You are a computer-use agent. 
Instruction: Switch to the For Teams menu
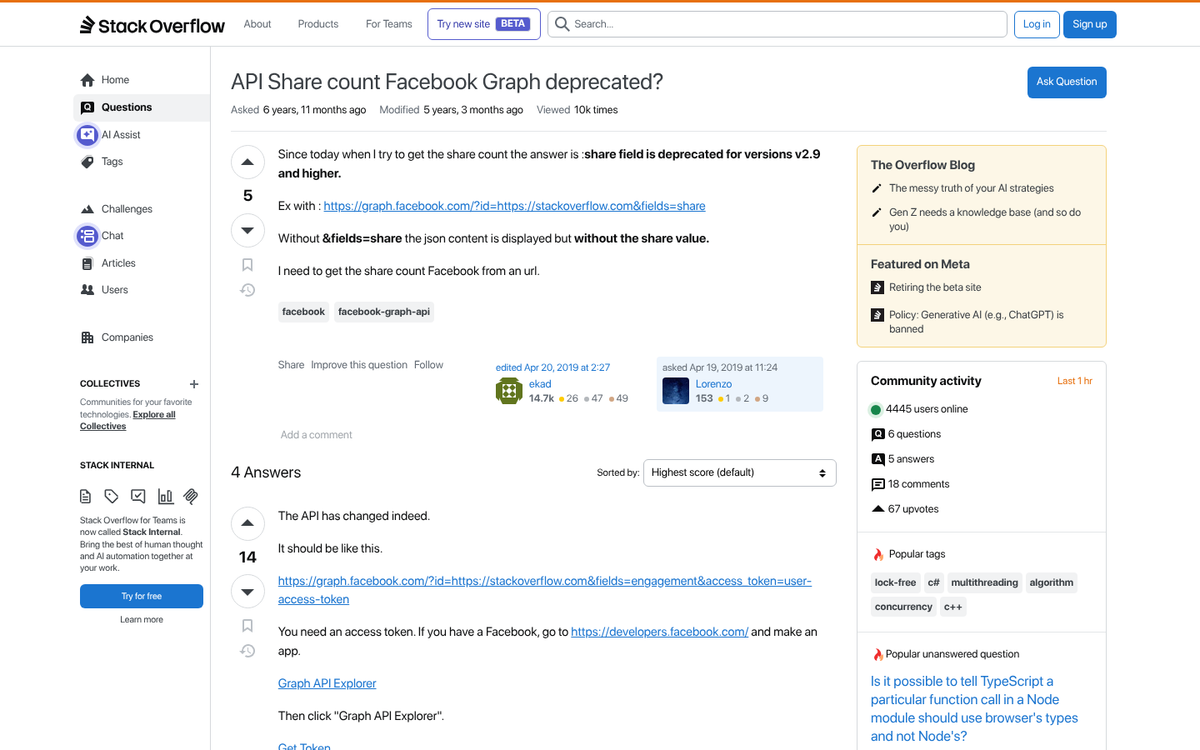(x=388, y=23)
